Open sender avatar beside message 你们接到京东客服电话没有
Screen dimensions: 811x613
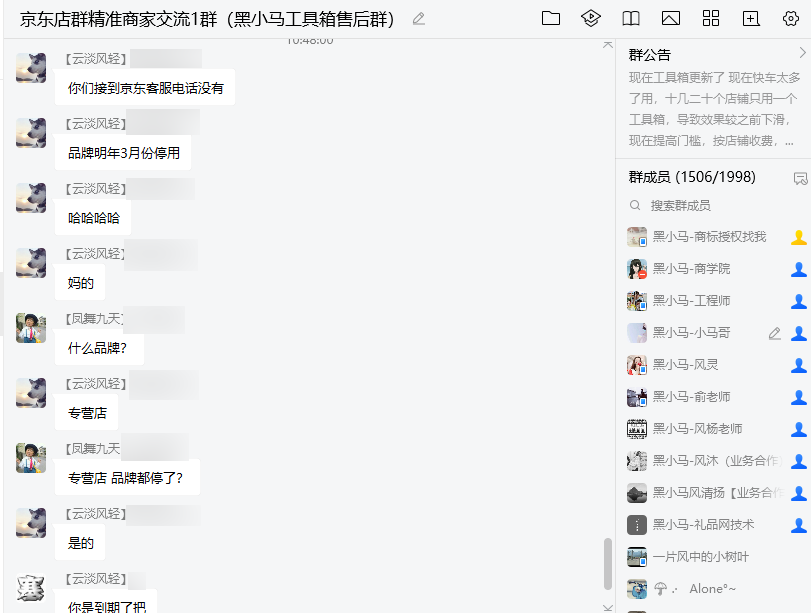(31, 68)
